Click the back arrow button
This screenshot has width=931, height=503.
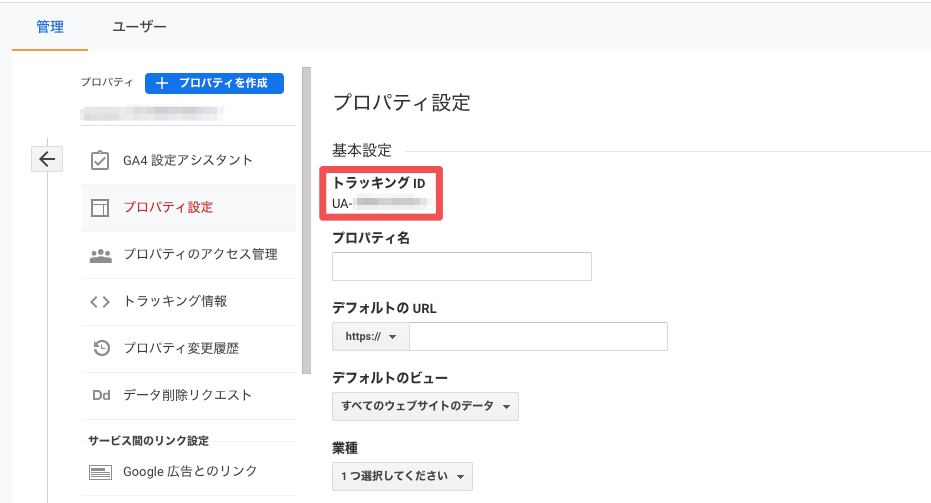tap(47, 158)
